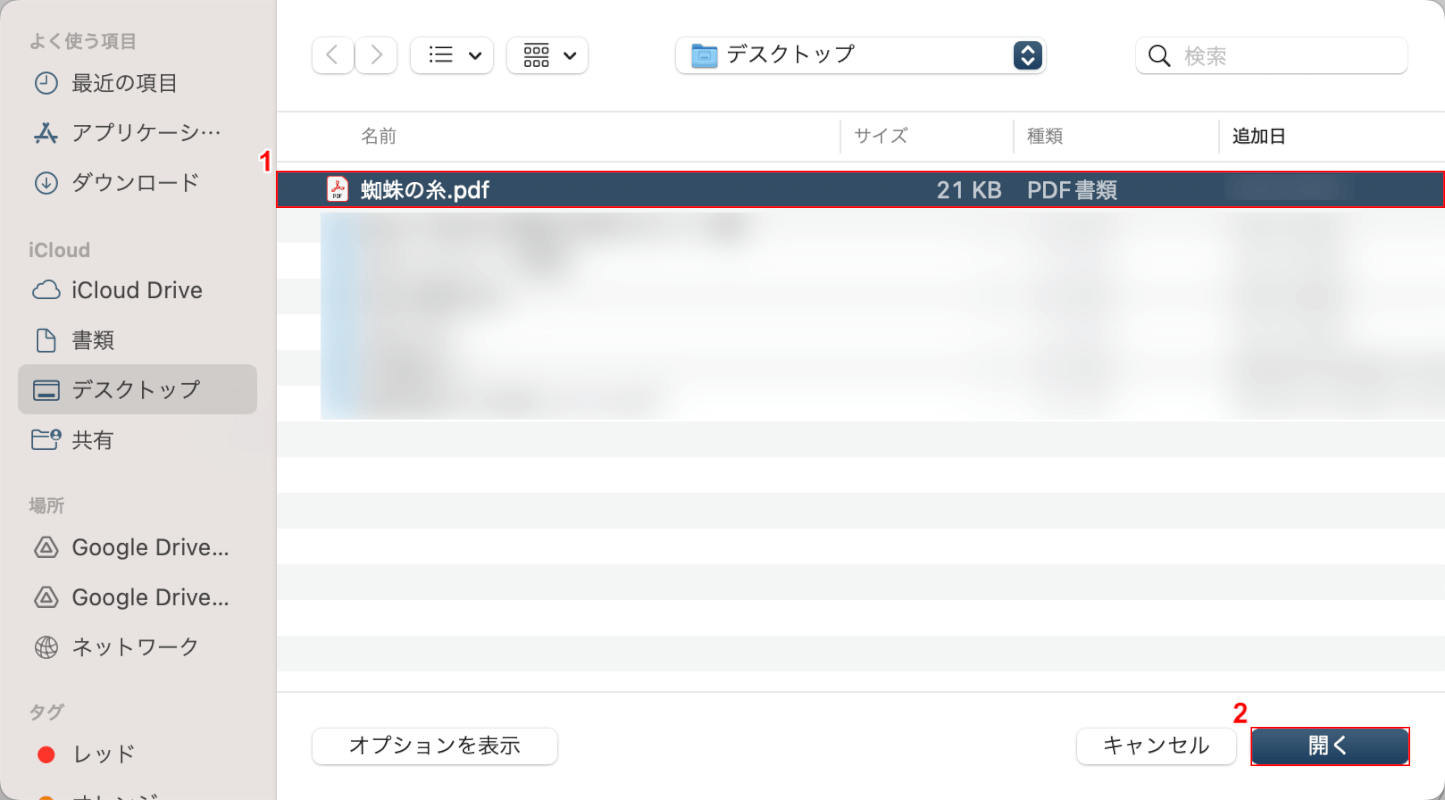Open ダウンロード in the sidebar

coord(137,182)
